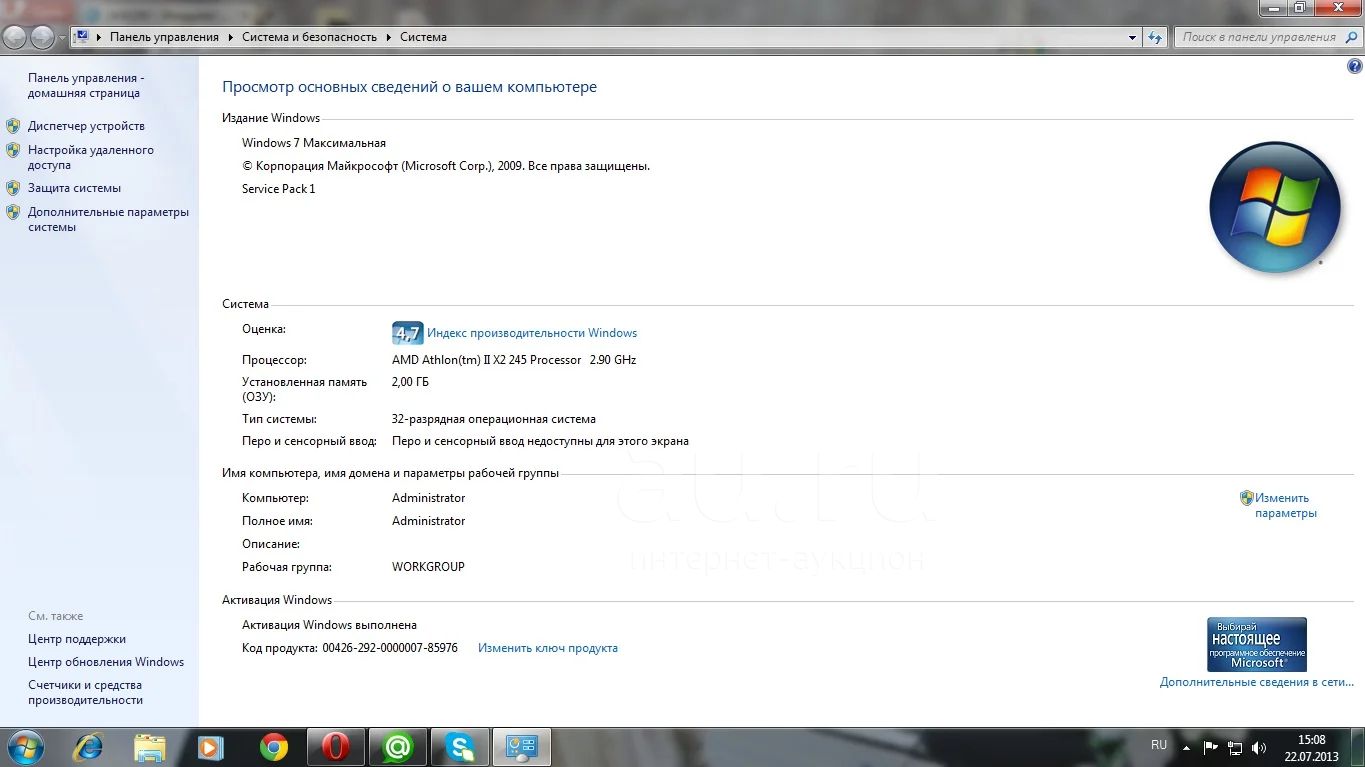This screenshot has height=767, width=1365.
Task: Click network connection tray icon
Action: click(x=1235, y=747)
